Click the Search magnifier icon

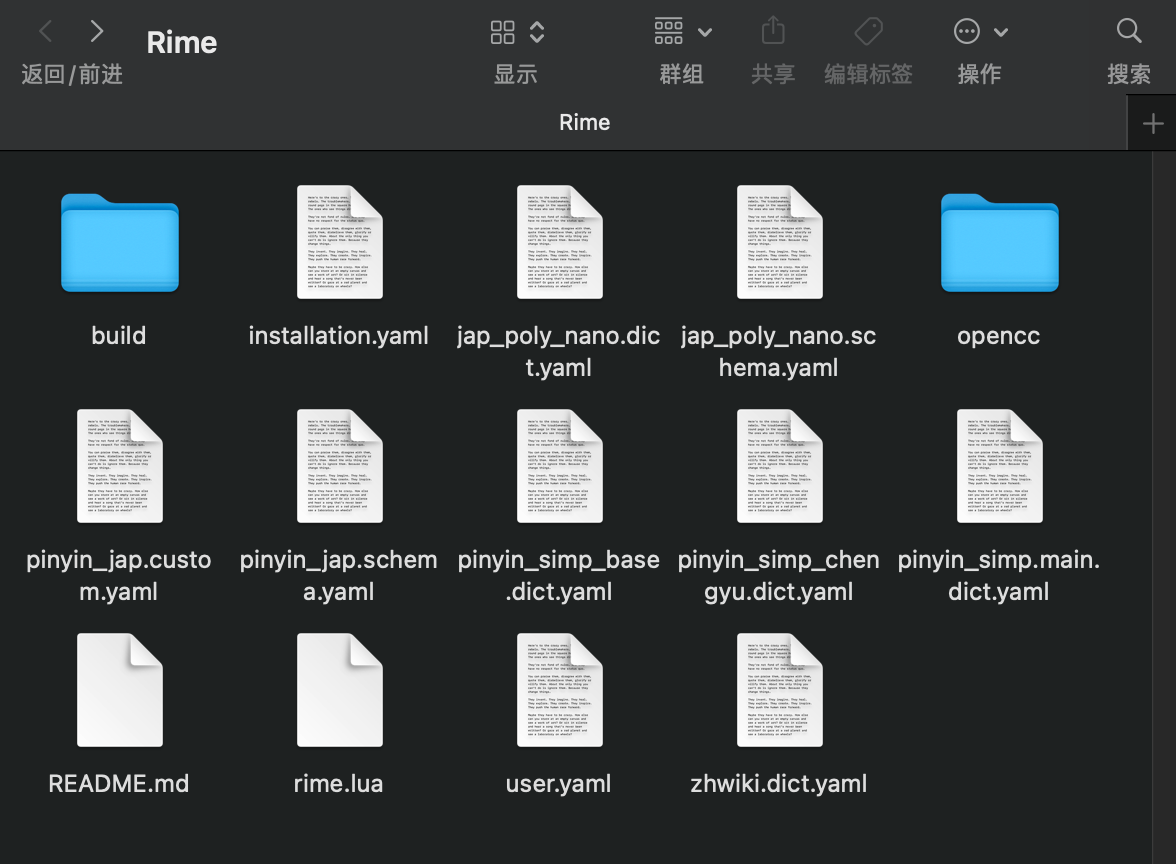pyautogui.click(x=1128, y=31)
